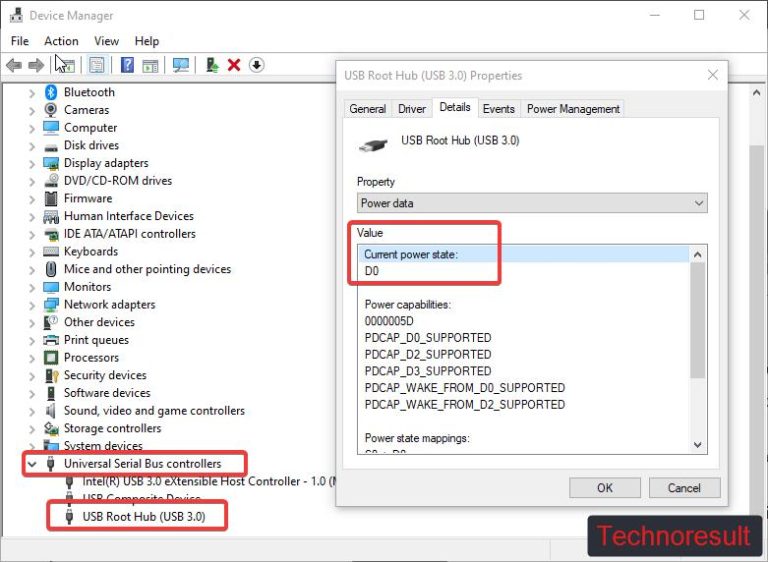Select the 'Current power state:' value row
This screenshot has height=562, width=768.
[525, 254]
